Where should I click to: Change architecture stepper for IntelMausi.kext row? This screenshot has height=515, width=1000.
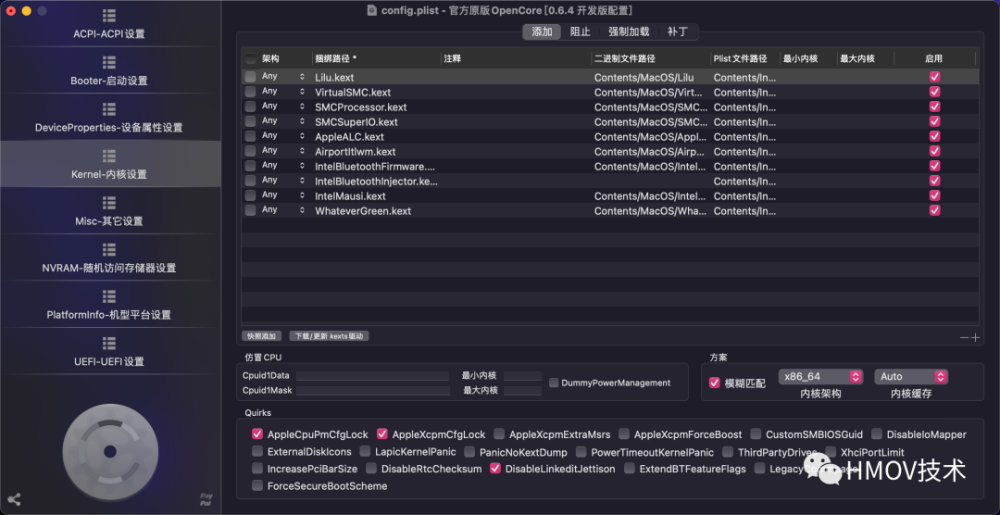point(302,195)
